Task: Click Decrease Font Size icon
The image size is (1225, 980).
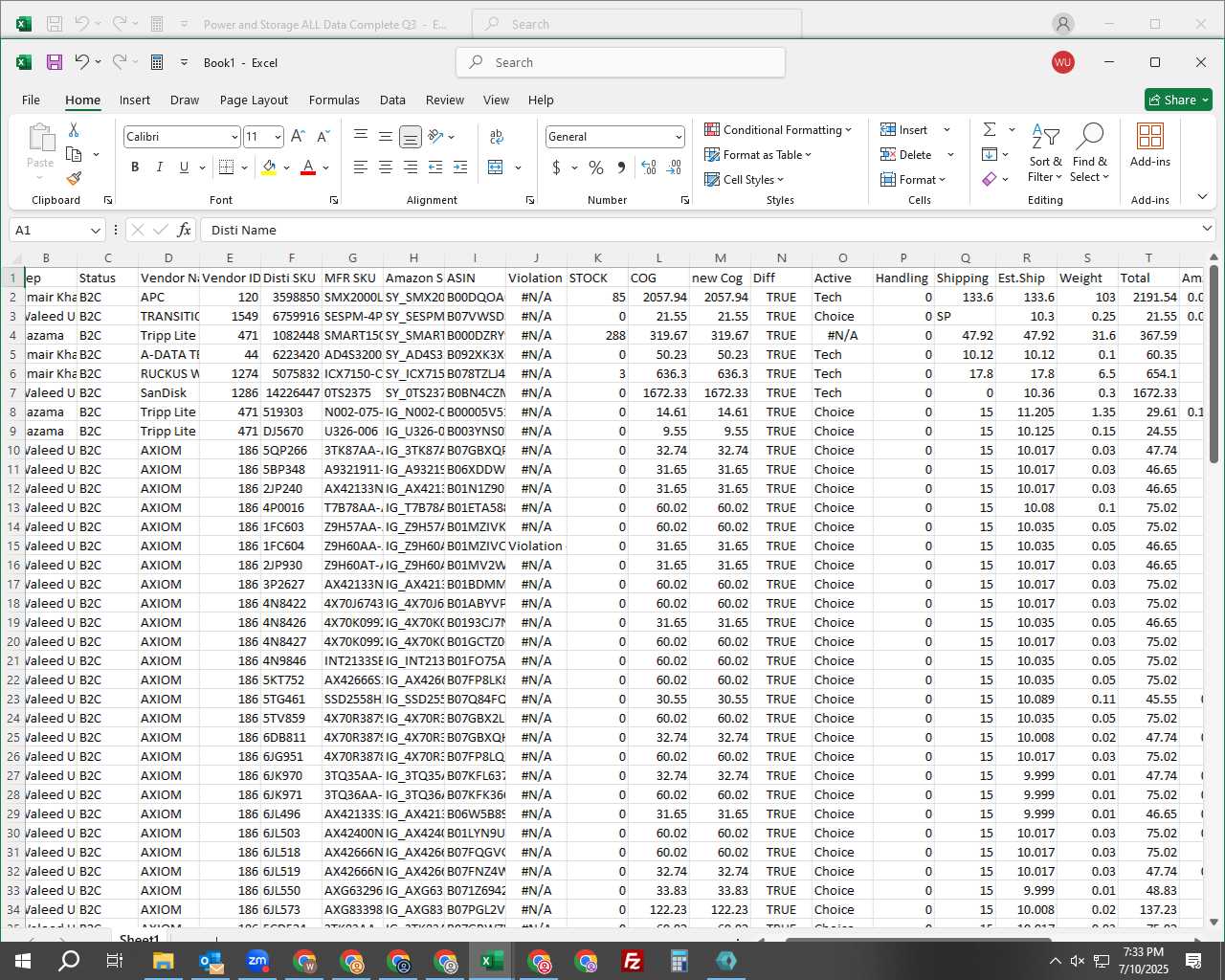Action: pos(323,137)
